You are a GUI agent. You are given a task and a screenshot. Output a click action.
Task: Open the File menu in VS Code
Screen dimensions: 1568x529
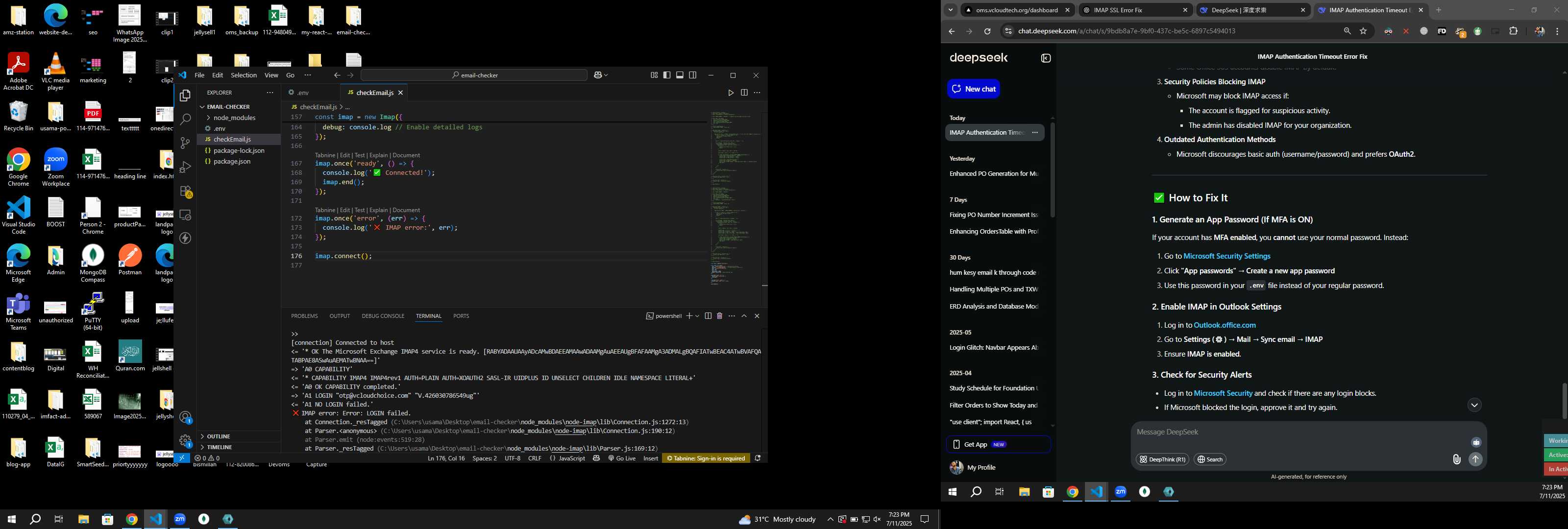199,75
